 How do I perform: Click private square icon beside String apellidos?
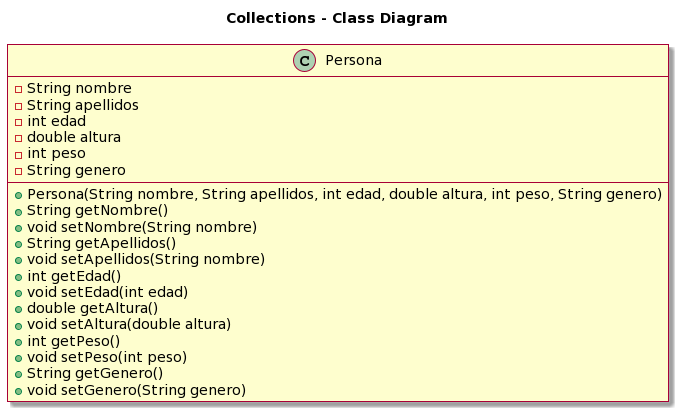point(19,105)
